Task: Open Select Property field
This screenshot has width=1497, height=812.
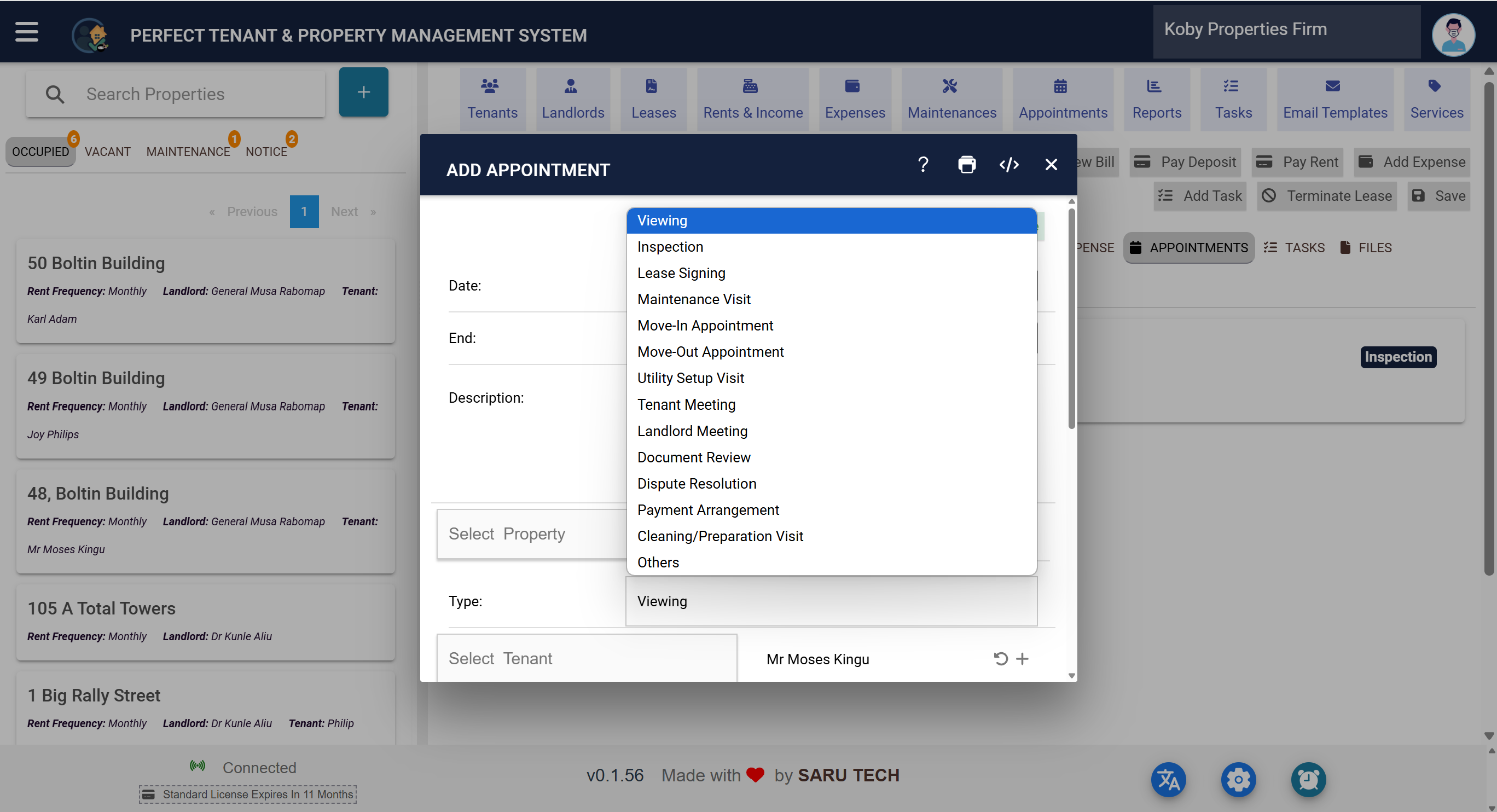Action: (531, 533)
